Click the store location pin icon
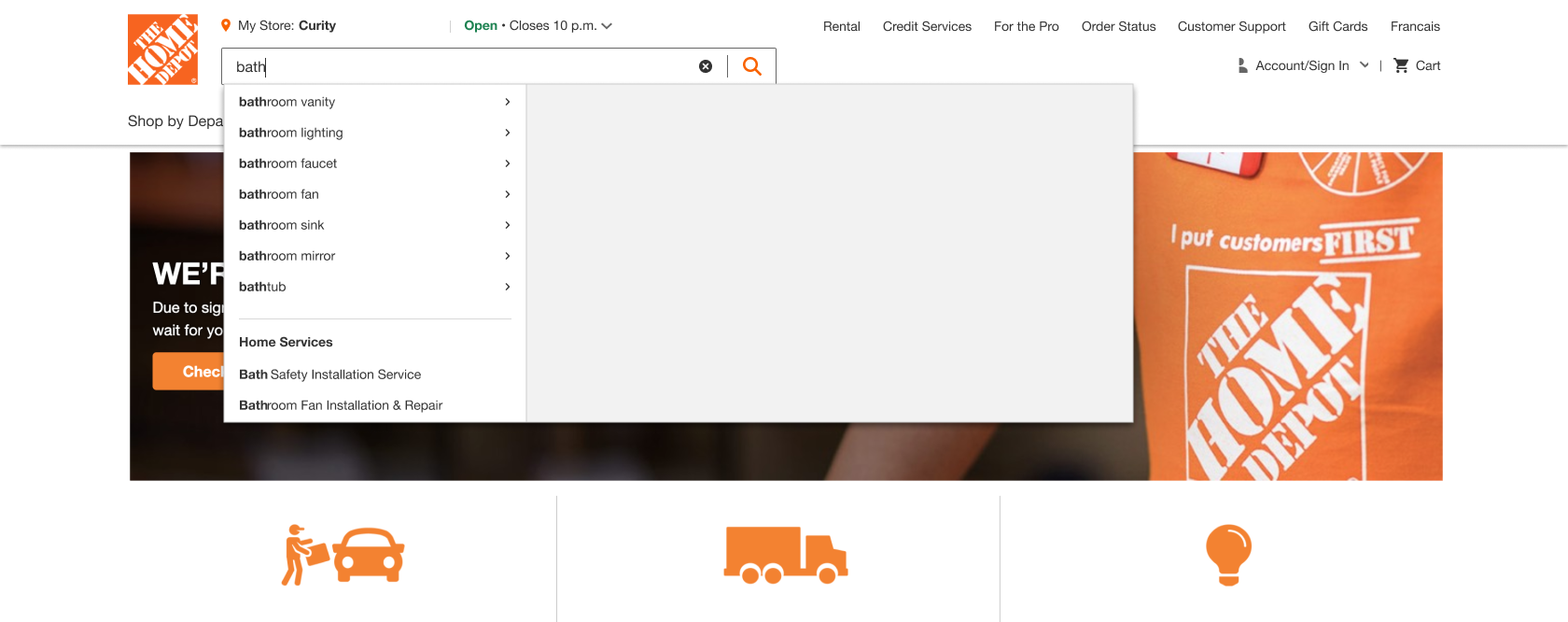1568x622 pixels. 226,25
